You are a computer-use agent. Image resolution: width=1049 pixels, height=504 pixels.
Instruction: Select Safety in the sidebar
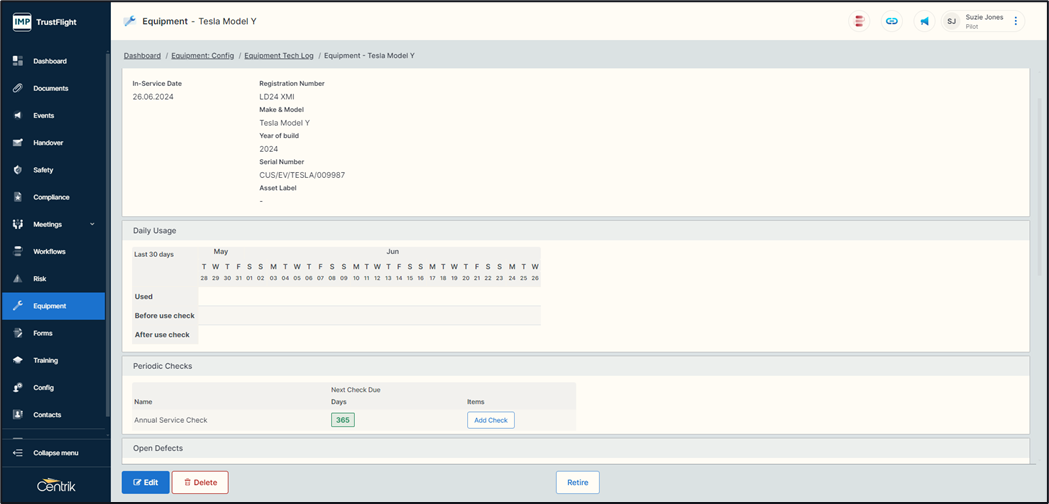[43, 170]
